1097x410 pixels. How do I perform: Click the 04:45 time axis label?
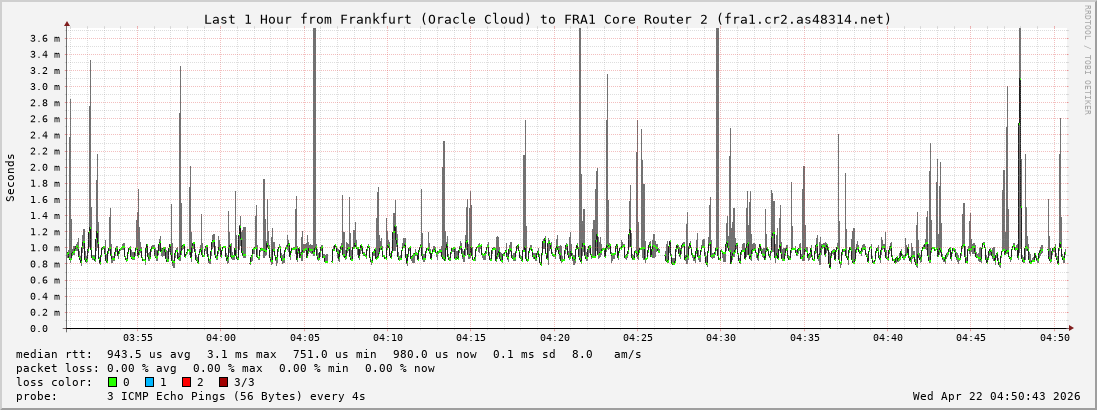[x=971, y=338]
